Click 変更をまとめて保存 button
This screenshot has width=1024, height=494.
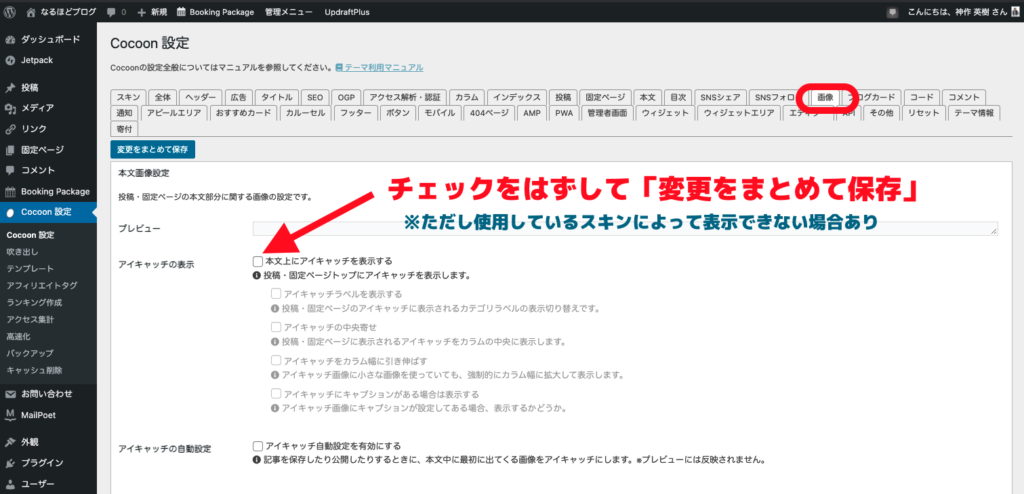click(x=153, y=150)
